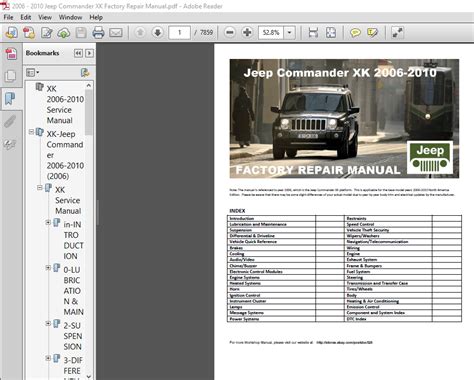Toggle full screen read mode

point(397,33)
